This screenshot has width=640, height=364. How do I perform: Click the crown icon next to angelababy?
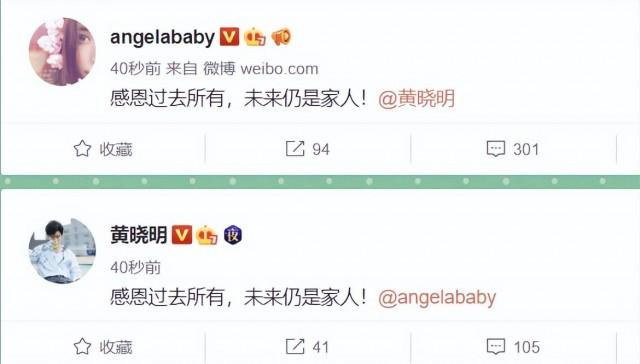255,37
